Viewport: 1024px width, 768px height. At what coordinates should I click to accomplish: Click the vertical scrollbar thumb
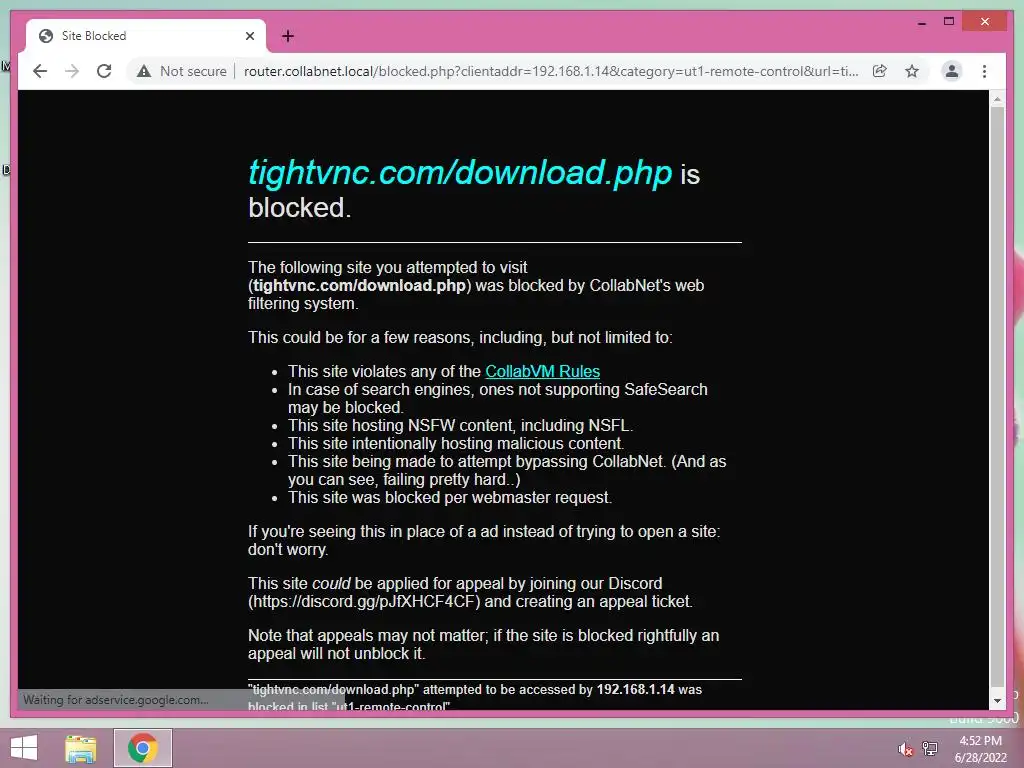pos(997,397)
